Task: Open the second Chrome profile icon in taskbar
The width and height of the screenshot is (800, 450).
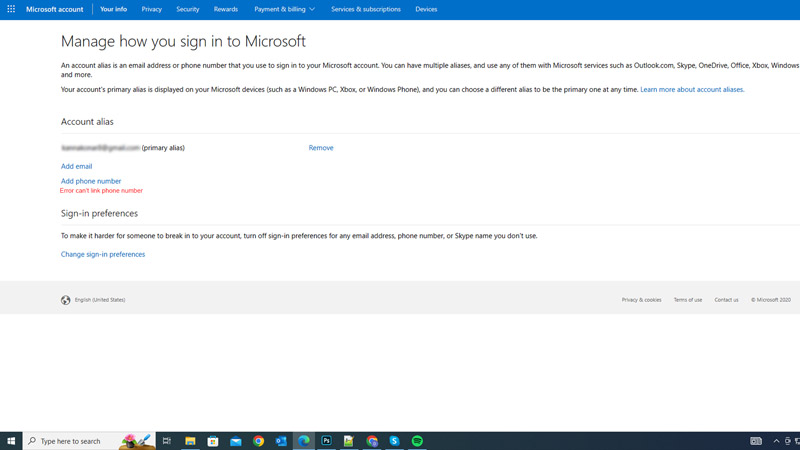Action: pyautogui.click(x=372, y=441)
